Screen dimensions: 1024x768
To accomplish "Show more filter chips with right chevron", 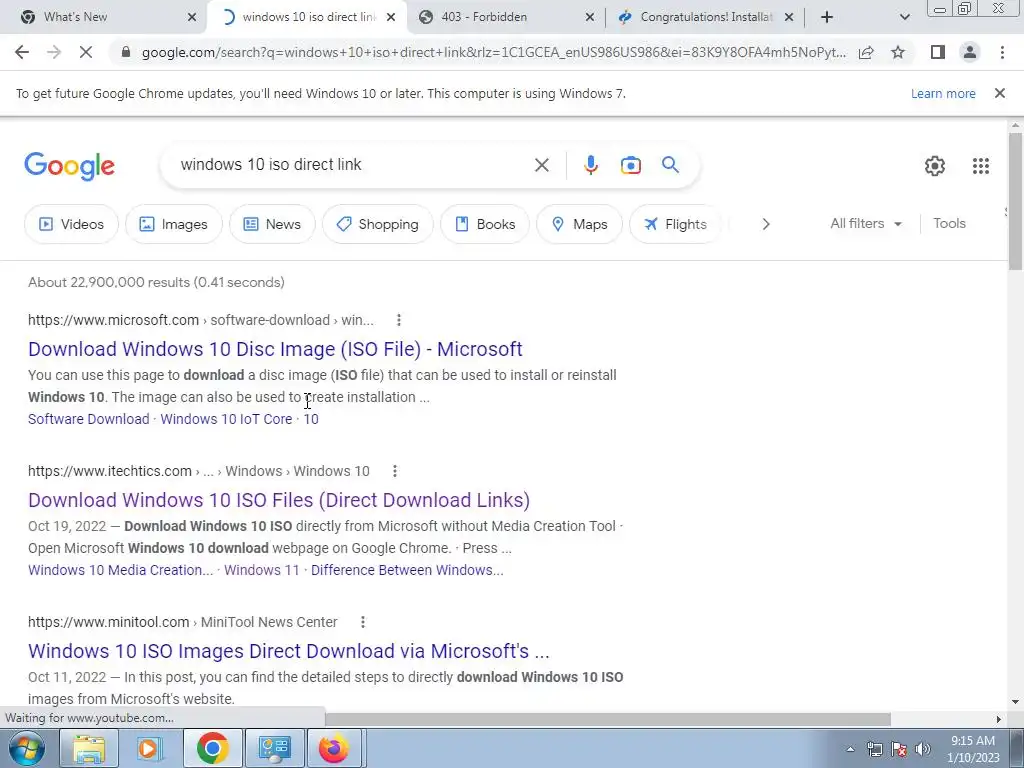I will coord(765,224).
